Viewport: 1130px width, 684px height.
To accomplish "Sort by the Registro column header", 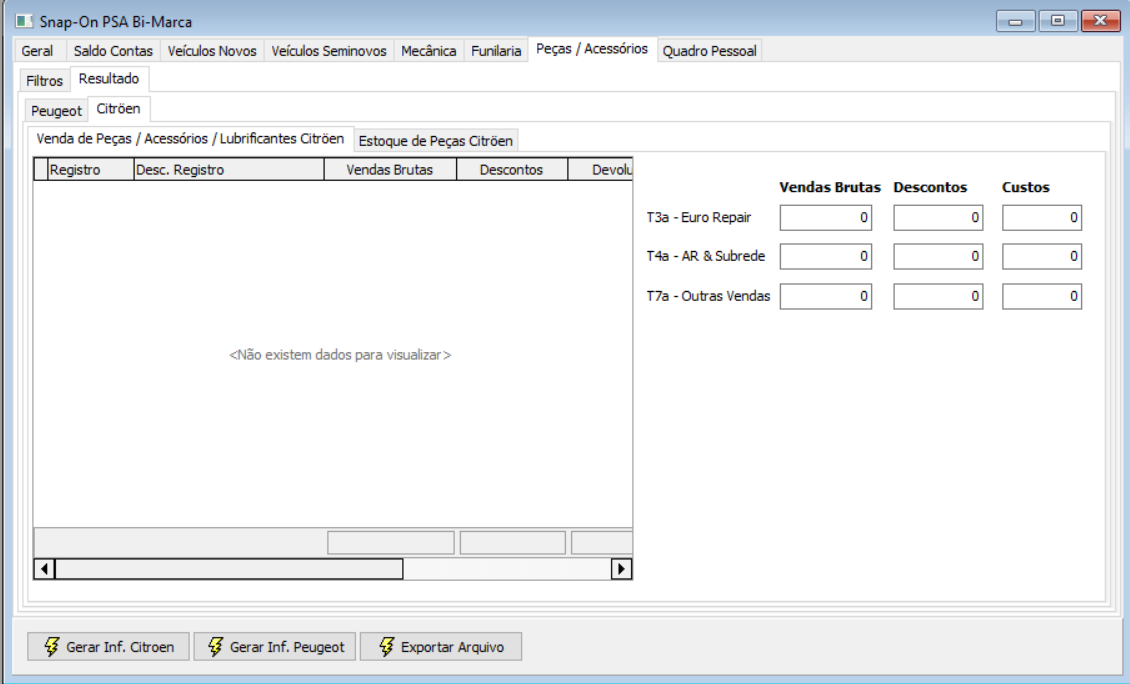I will pos(91,170).
